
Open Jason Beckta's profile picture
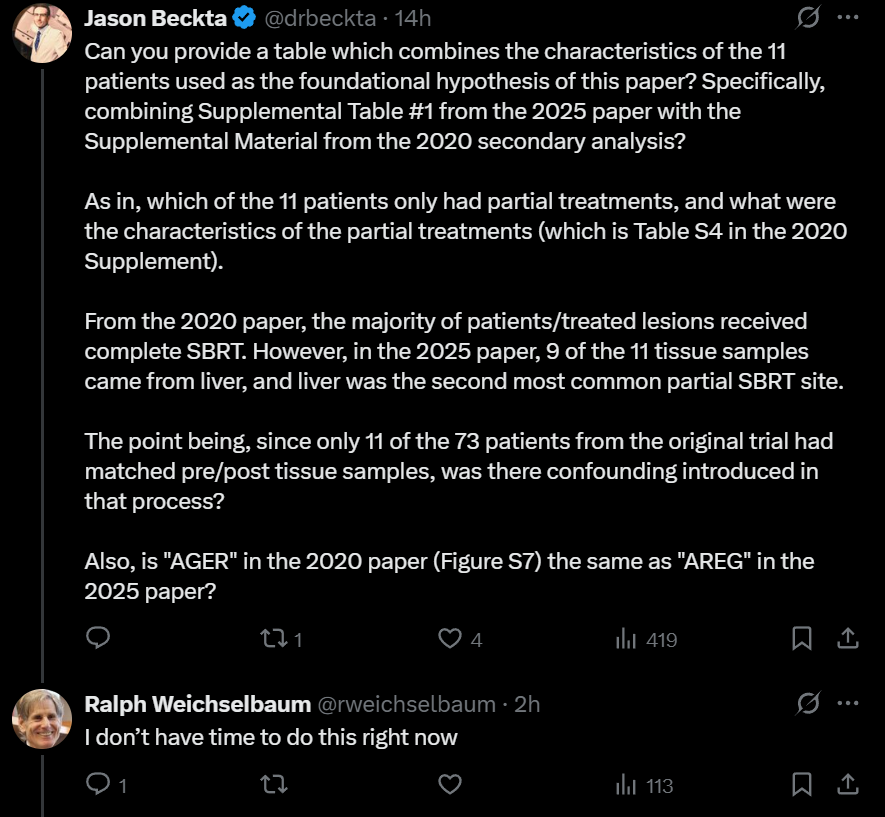(41, 33)
